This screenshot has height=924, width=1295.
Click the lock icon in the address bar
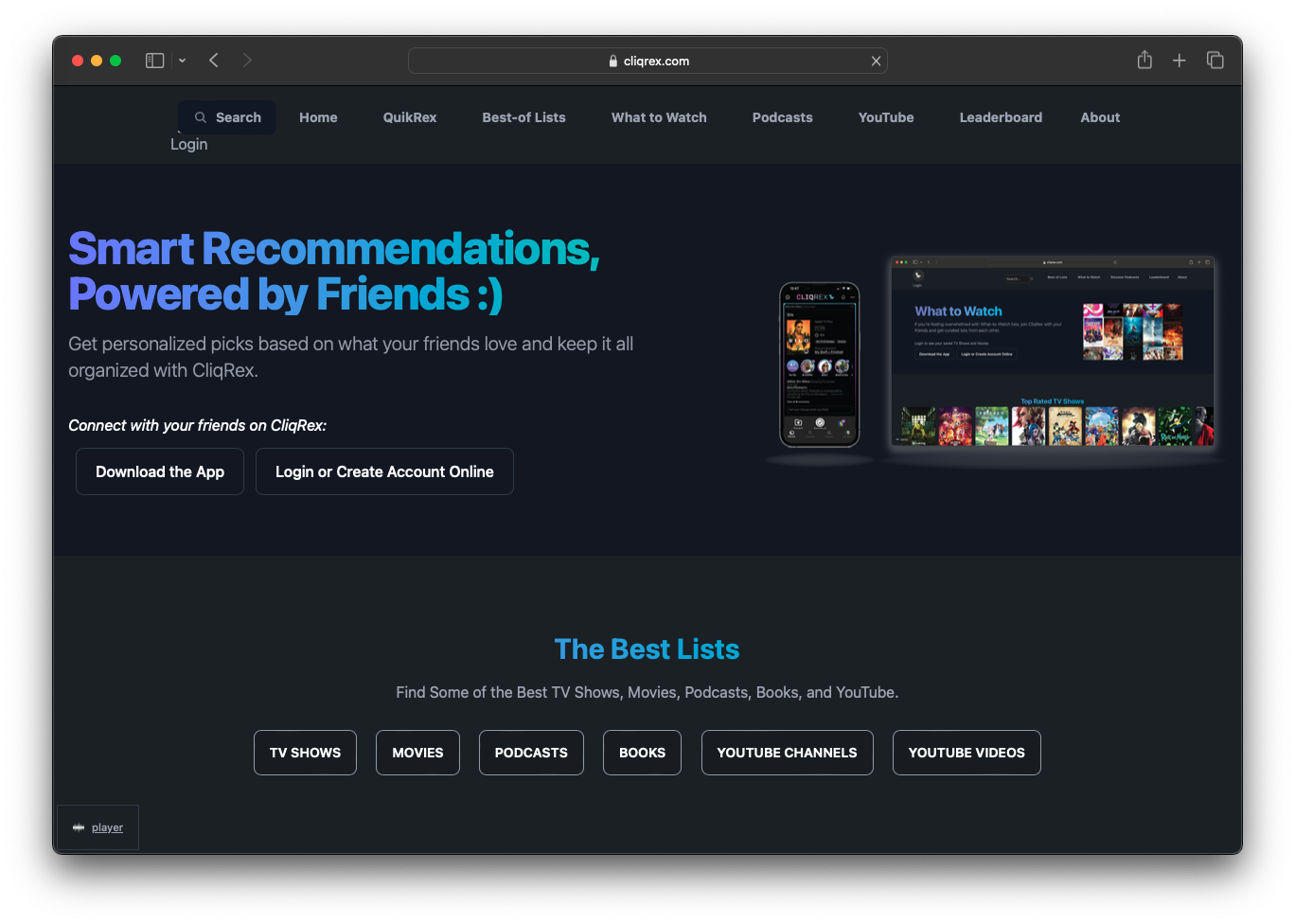[613, 61]
